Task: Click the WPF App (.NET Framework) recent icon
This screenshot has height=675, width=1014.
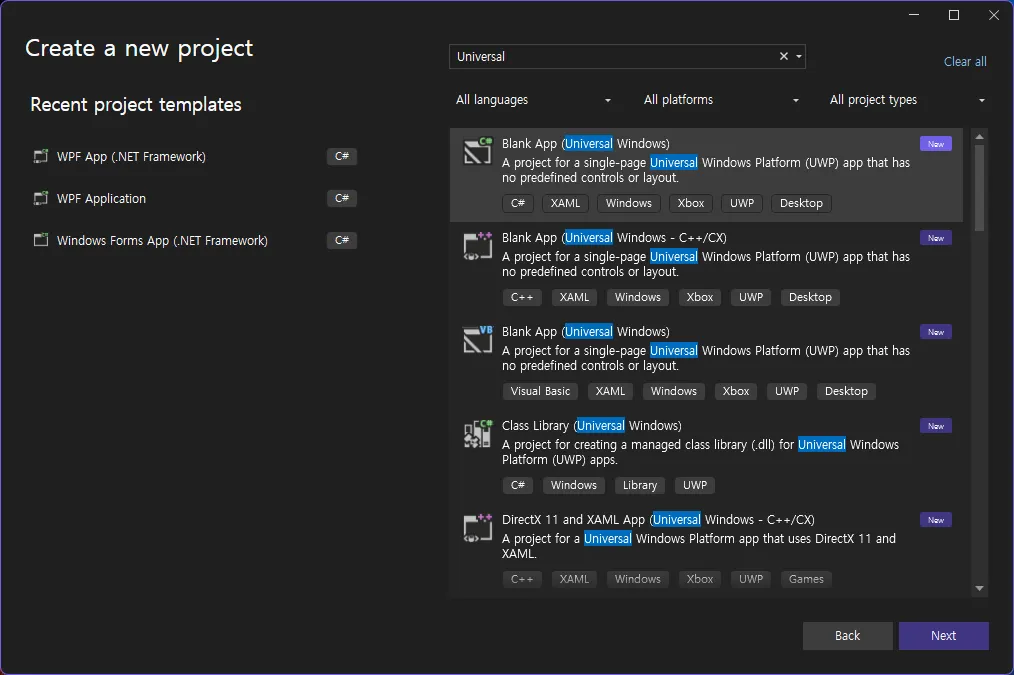Action: [x=41, y=157]
